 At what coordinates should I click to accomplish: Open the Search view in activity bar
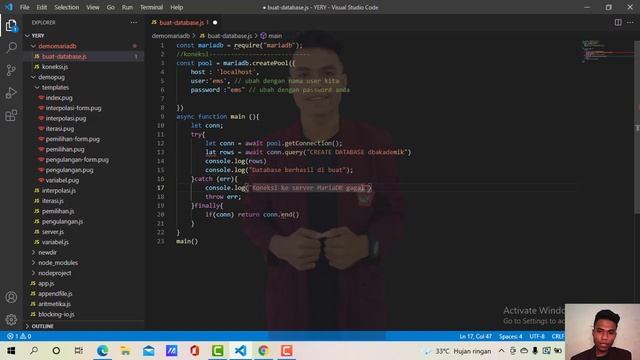[x=11, y=47]
